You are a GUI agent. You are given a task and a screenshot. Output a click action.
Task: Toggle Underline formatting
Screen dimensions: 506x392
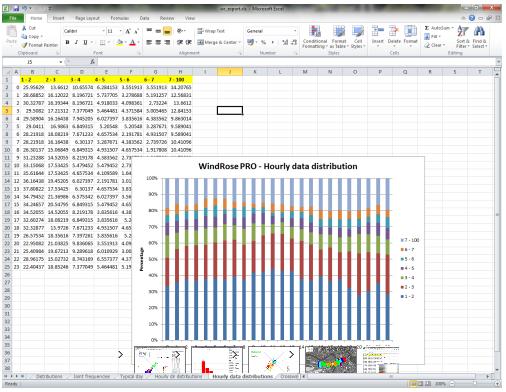[85, 43]
